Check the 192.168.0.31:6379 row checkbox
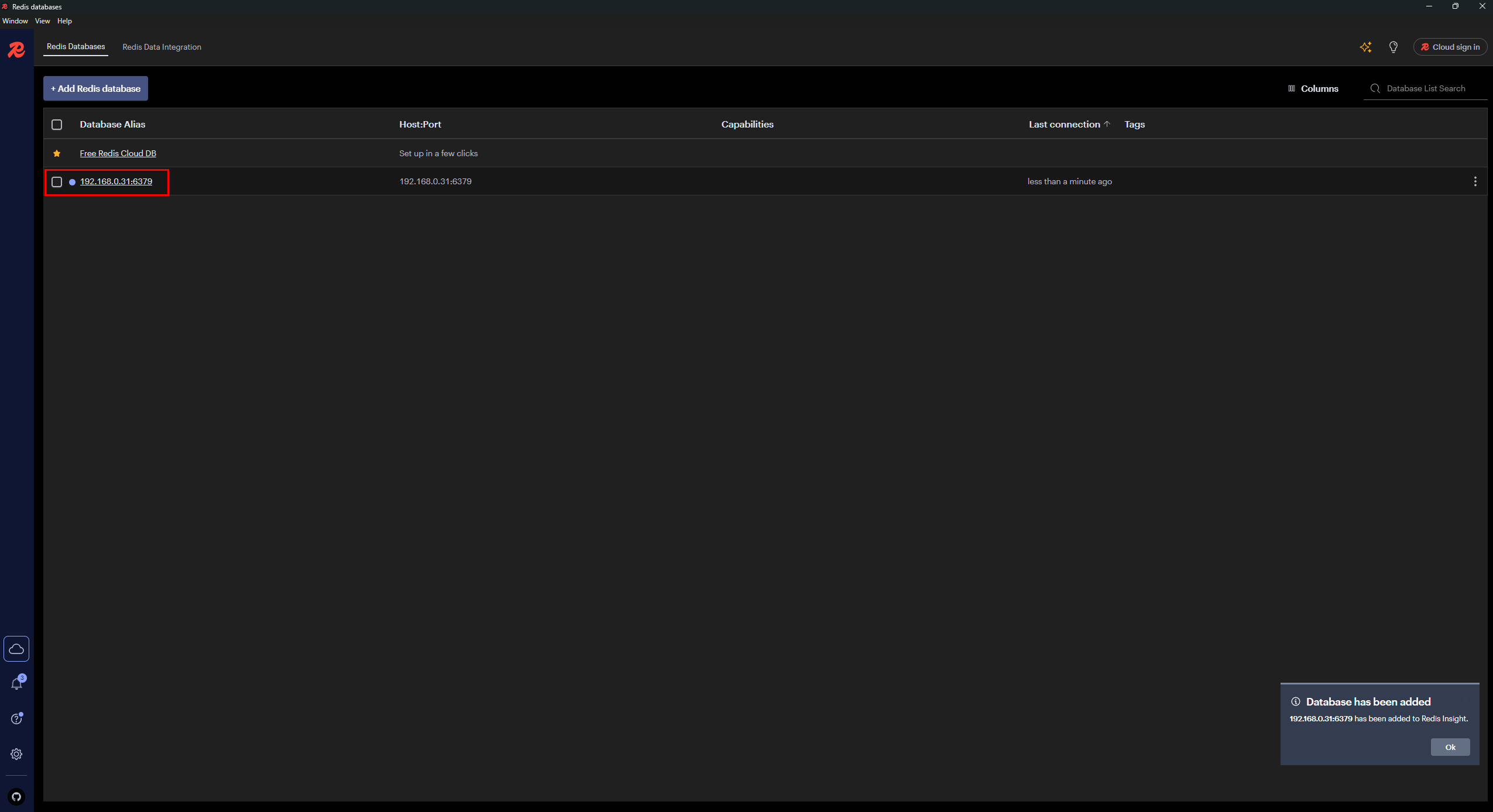Viewport: 1493px width, 812px height. [x=57, y=182]
